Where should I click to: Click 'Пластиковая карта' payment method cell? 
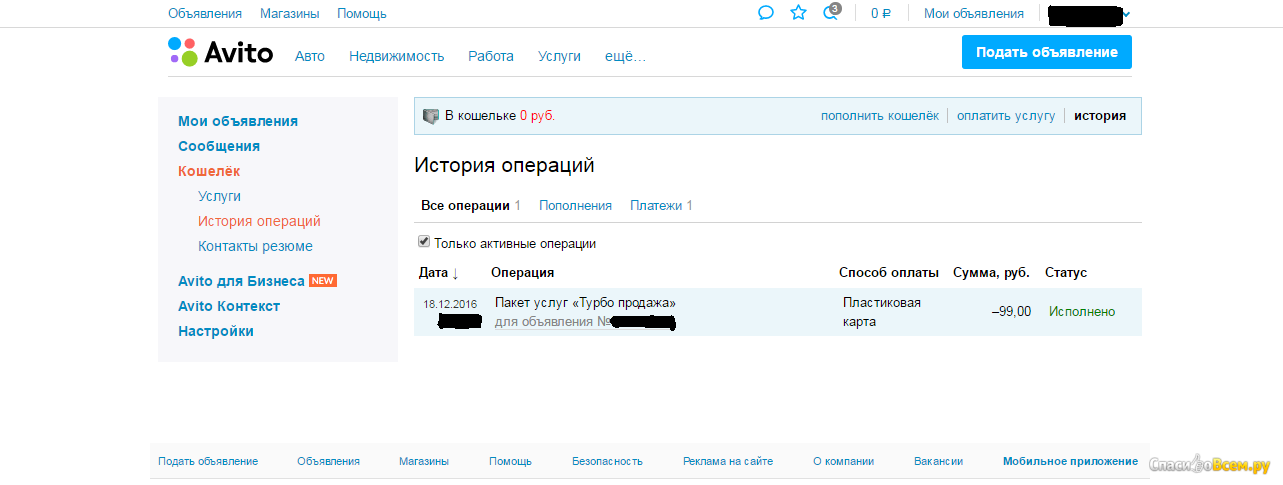click(882, 312)
